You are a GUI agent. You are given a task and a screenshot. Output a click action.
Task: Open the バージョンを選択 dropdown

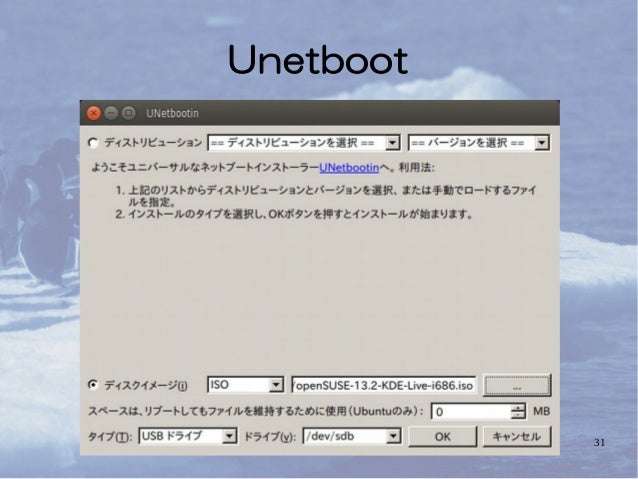tap(479, 143)
